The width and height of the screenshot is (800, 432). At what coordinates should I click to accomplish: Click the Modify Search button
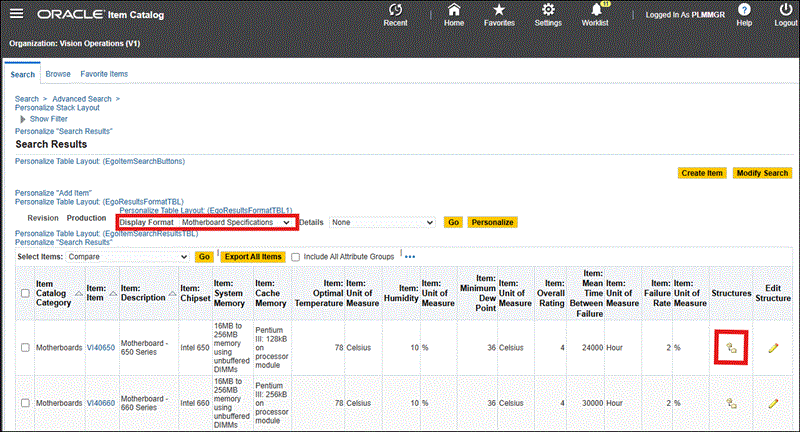(x=762, y=173)
